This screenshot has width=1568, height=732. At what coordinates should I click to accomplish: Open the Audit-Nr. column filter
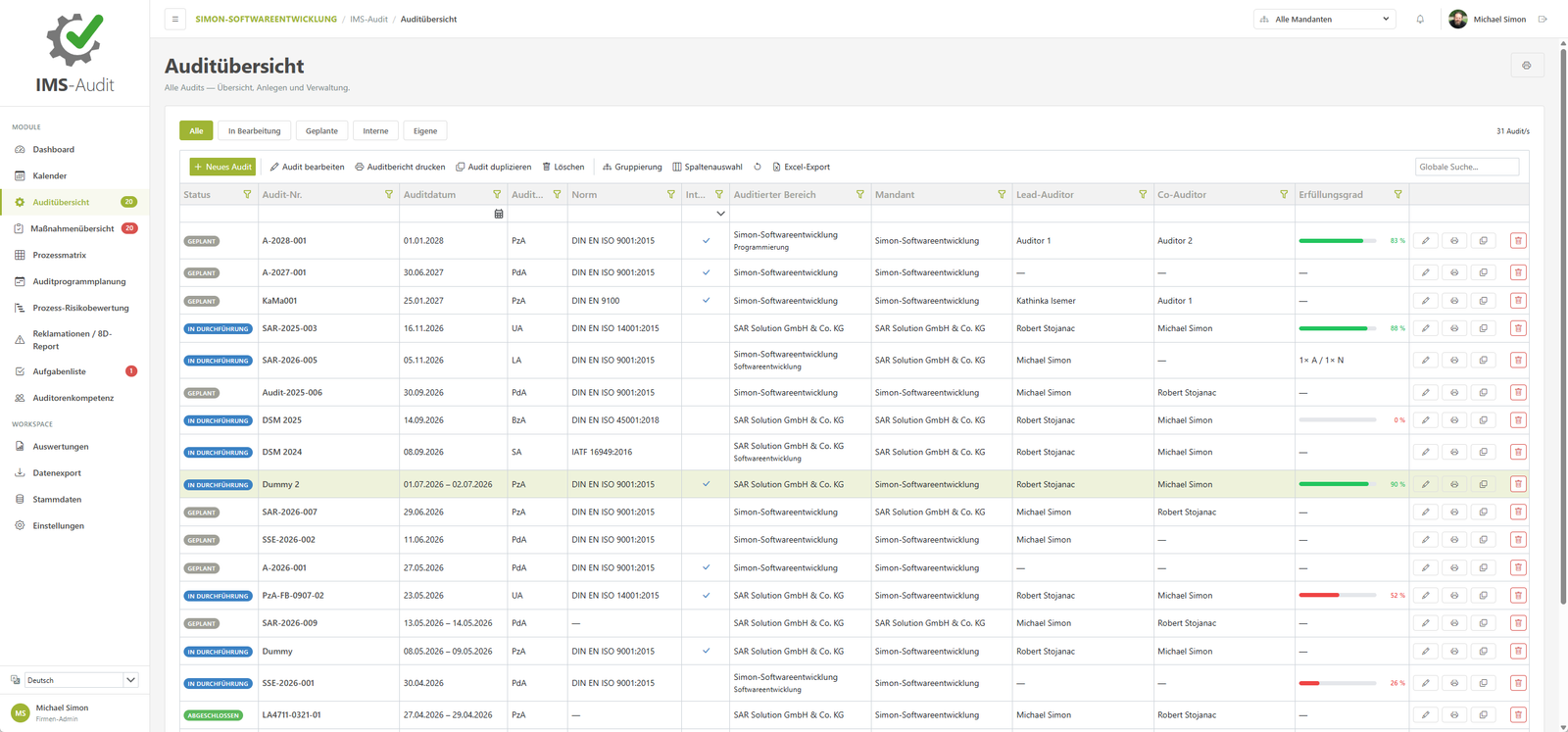(x=389, y=195)
